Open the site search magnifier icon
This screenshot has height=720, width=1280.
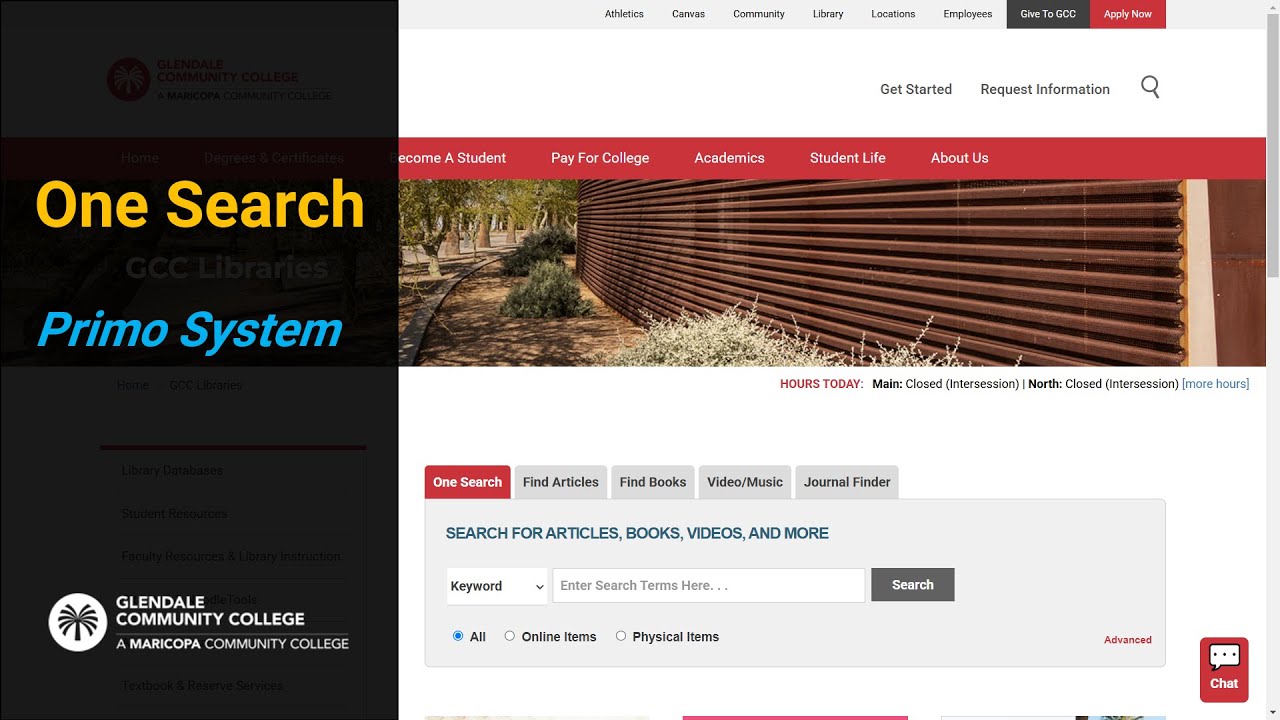[x=1150, y=88]
